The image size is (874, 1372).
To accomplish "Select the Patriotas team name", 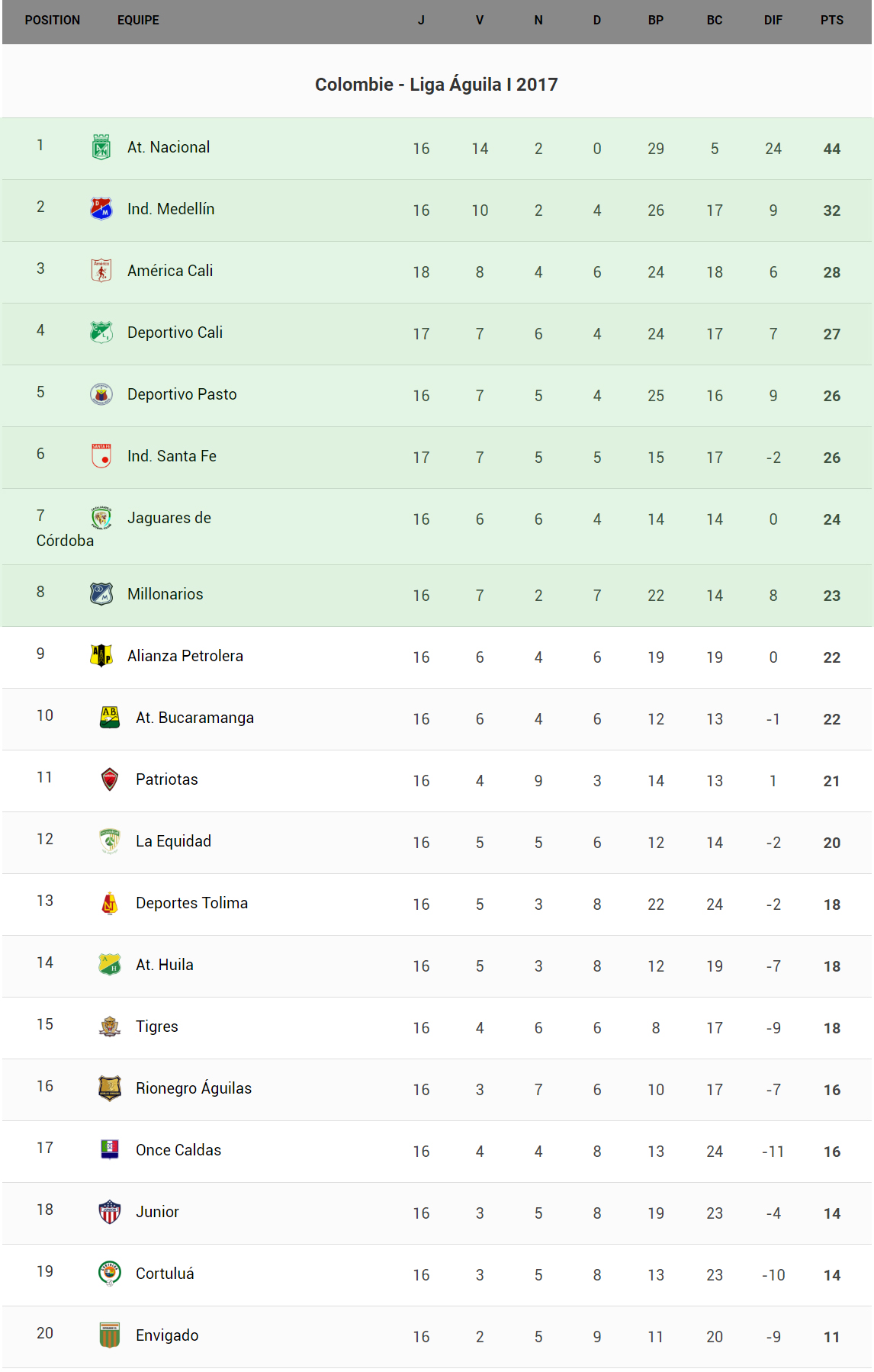I will click(166, 779).
